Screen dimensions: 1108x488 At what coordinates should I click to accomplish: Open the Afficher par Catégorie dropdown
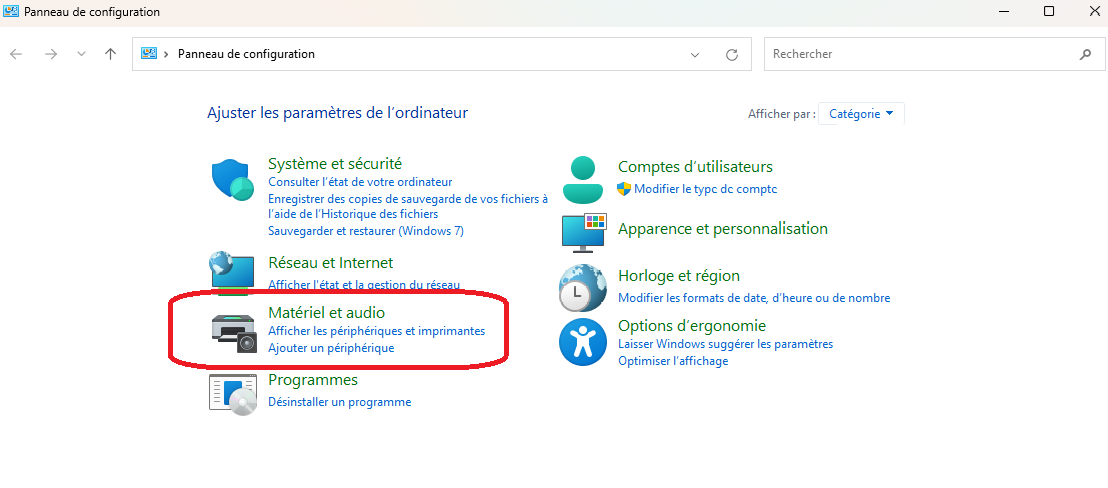click(x=861, y=114)
